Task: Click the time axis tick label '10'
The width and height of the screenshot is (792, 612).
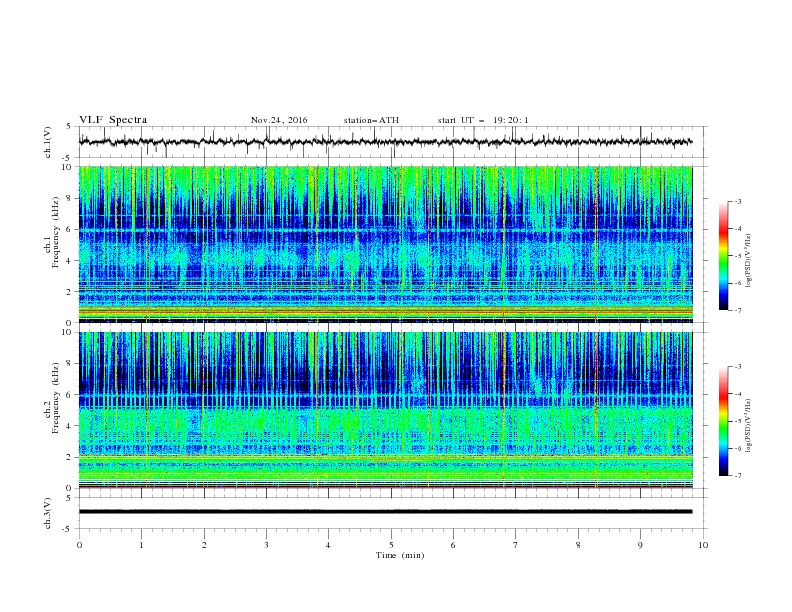Action: click(x=703, y=545)
